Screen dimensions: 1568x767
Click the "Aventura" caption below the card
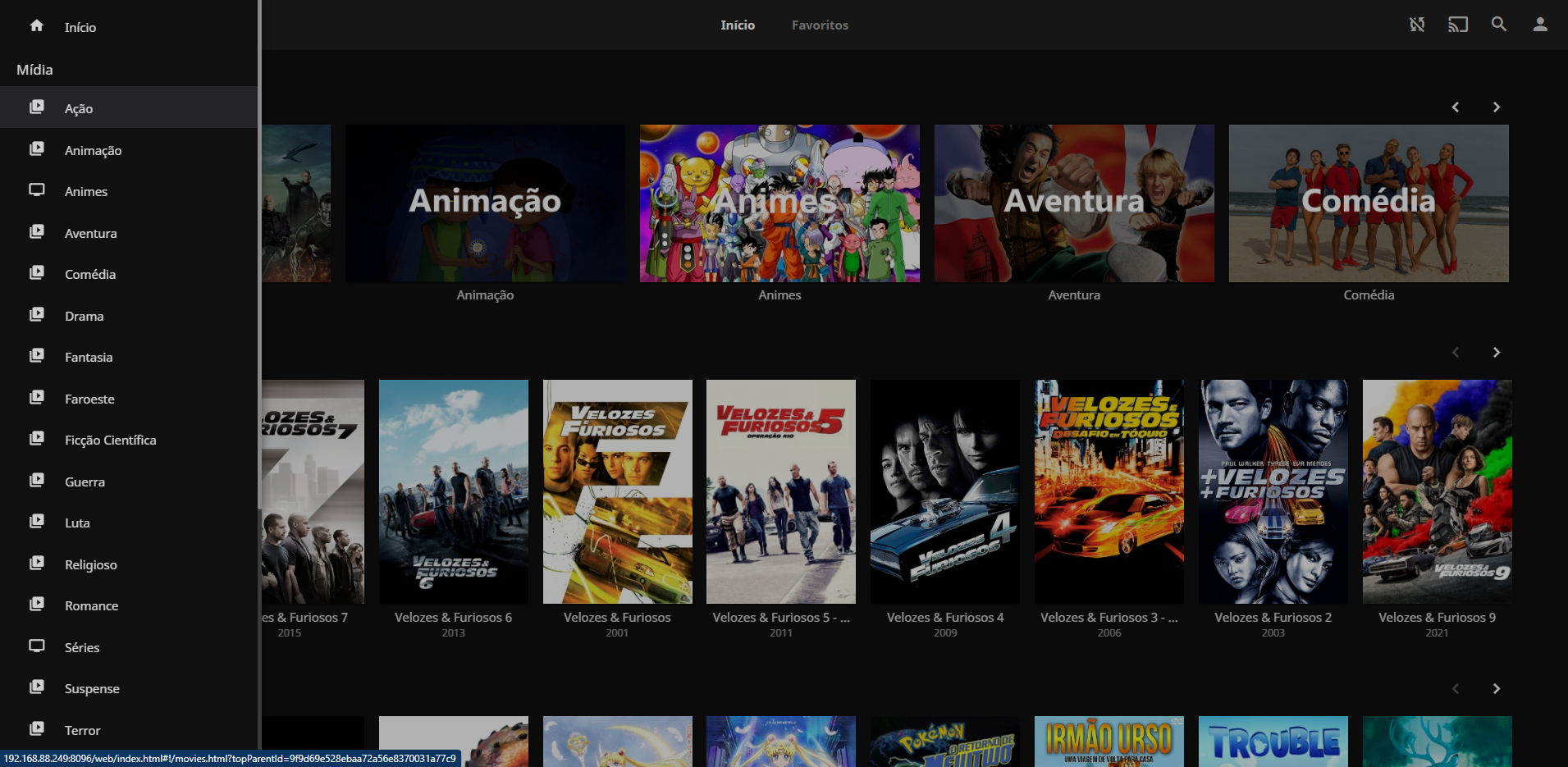pos(1074,295)
